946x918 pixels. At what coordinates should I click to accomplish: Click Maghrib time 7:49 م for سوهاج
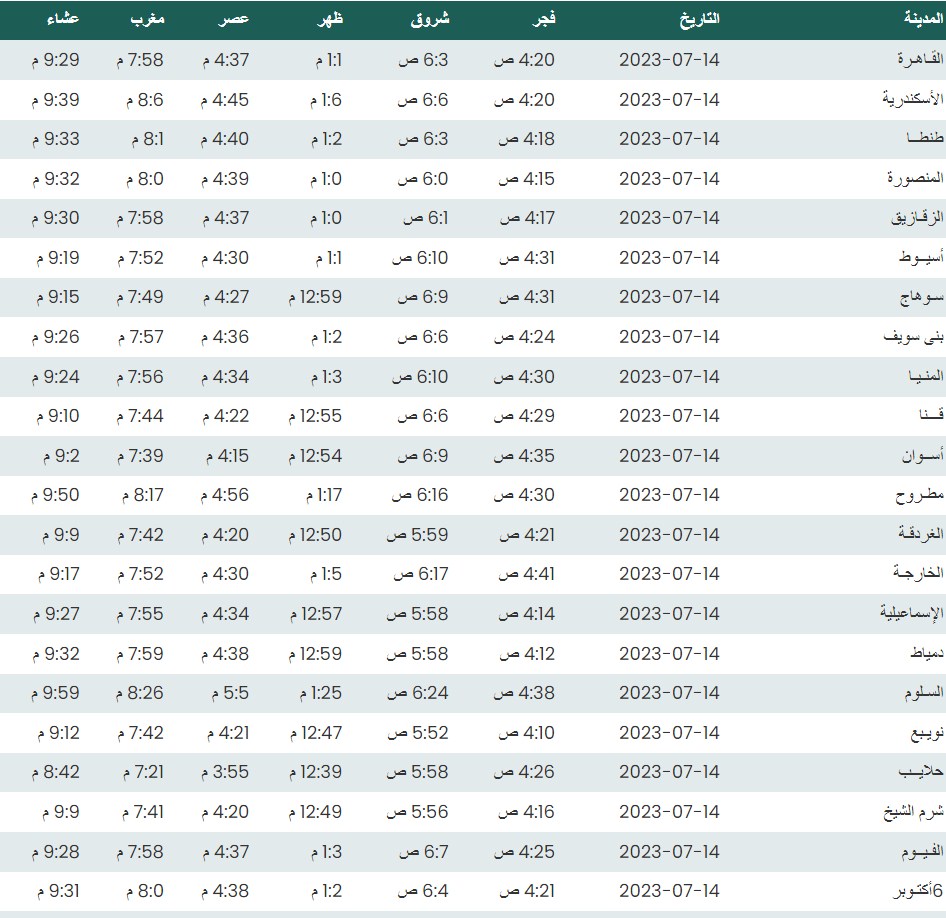click(x=139, y=297)
